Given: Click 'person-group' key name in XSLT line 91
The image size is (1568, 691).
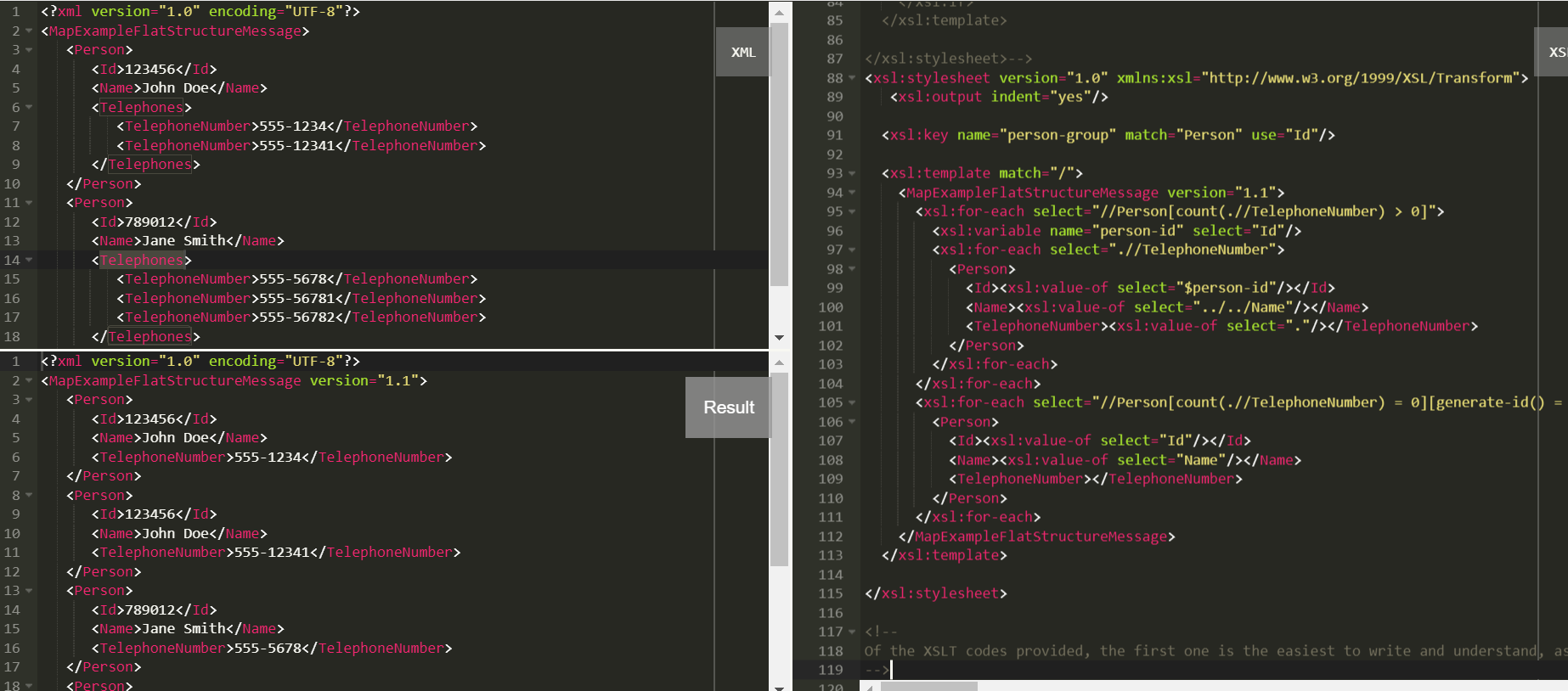Looking at the screenshot, I should tap(1058, 135).
